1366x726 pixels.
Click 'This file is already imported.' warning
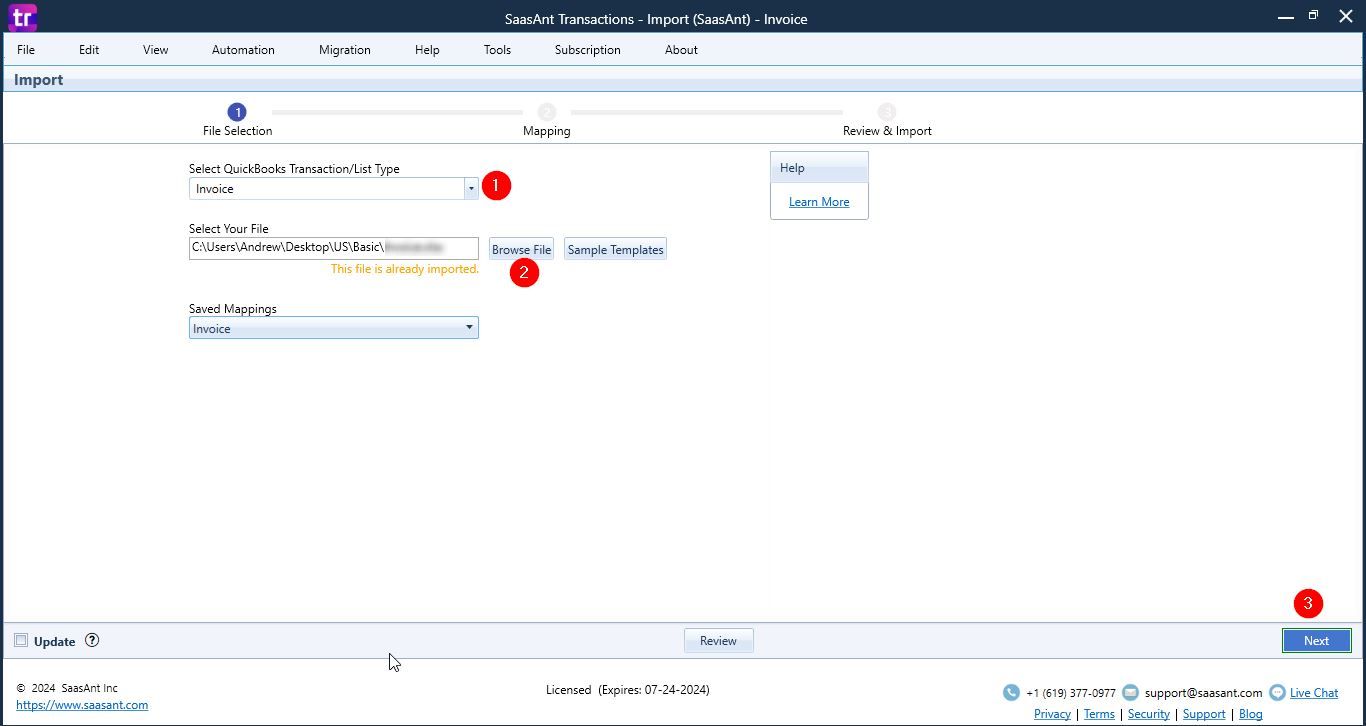405,269
